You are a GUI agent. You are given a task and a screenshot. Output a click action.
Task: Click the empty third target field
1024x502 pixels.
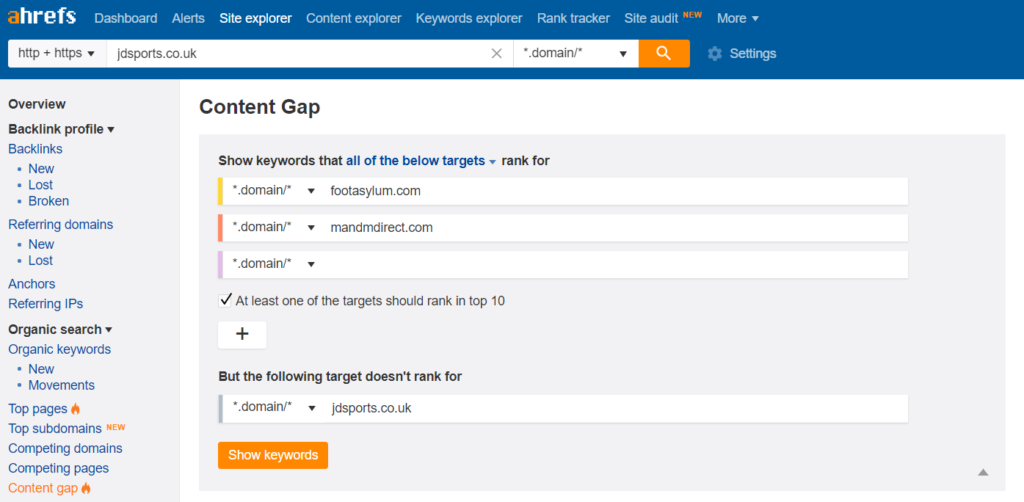[615, 264]
